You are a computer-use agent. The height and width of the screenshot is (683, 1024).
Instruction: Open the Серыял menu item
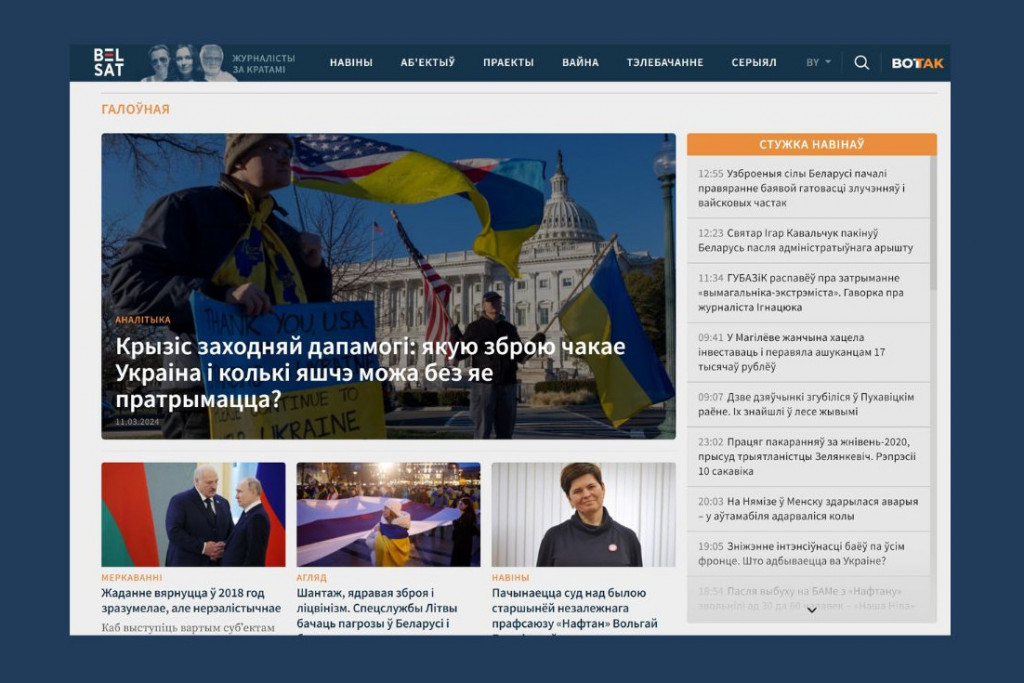(x=753, y=62)
